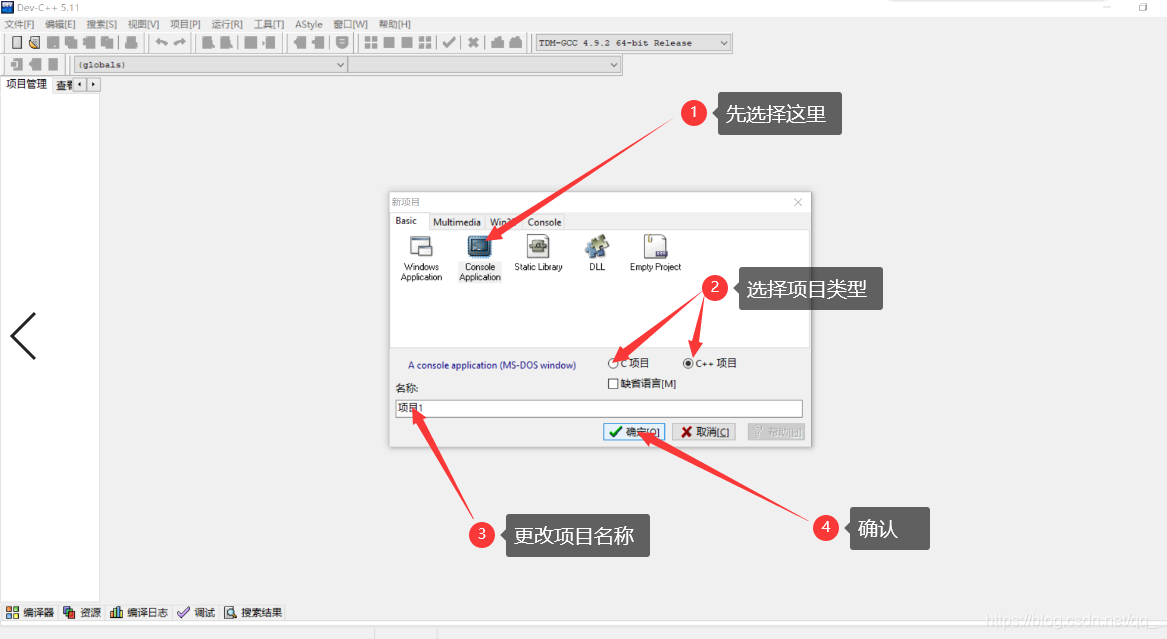The image size is (1167, 639).
Task: Select the Console Application project icon
Action: click(480, 258)
